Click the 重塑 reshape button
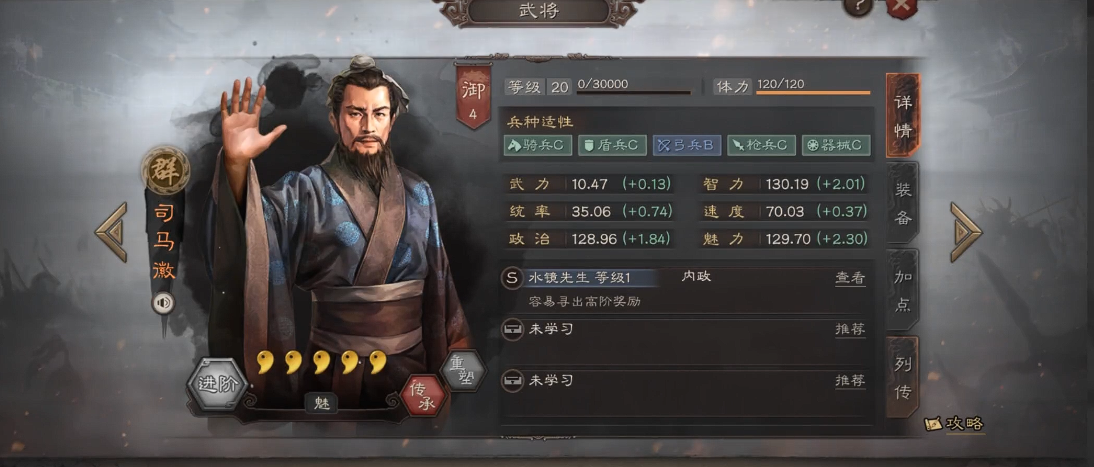 coord(464,370)
